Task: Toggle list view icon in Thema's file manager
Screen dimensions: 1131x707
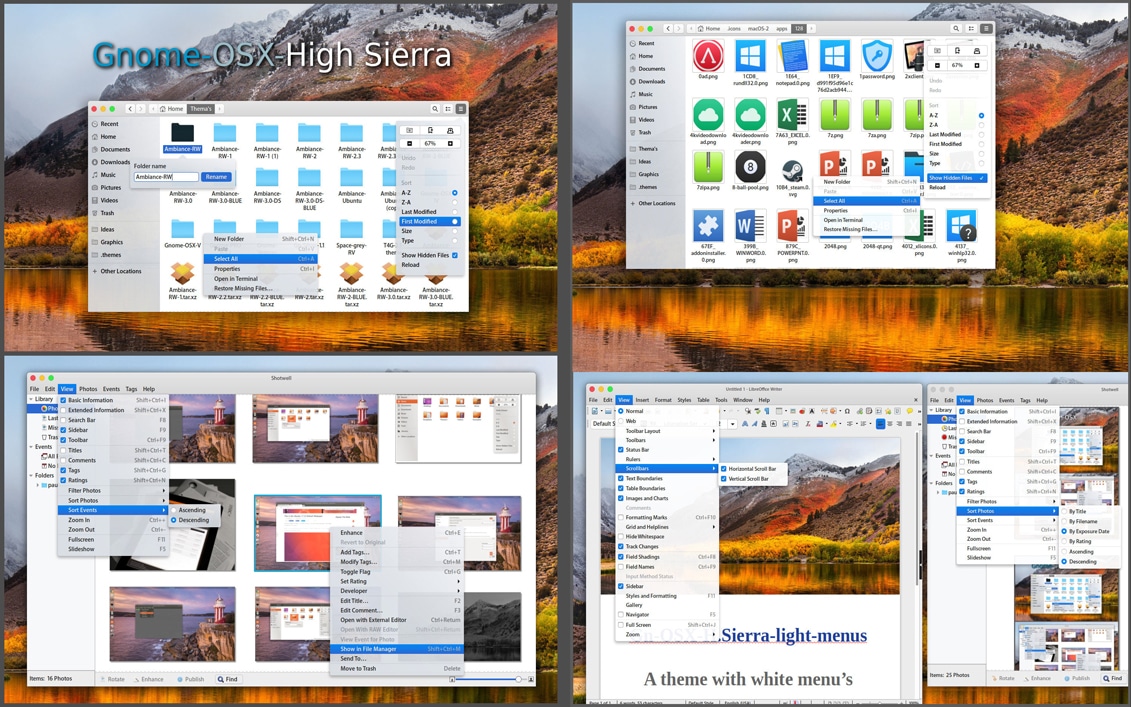Action: (448, 109)
